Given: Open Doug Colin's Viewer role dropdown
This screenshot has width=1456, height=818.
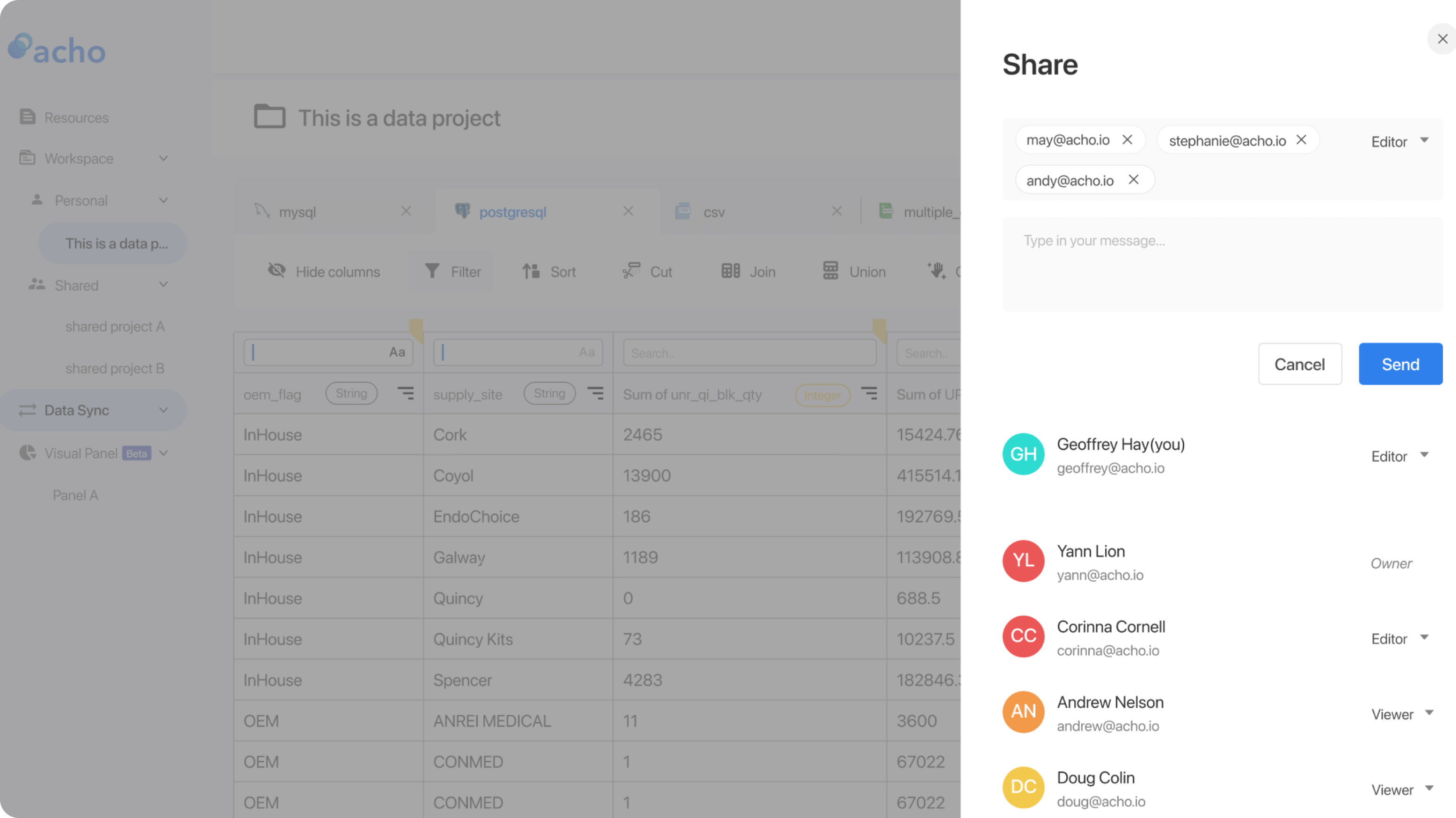Looking at the screenshot, I should 1402,790.
